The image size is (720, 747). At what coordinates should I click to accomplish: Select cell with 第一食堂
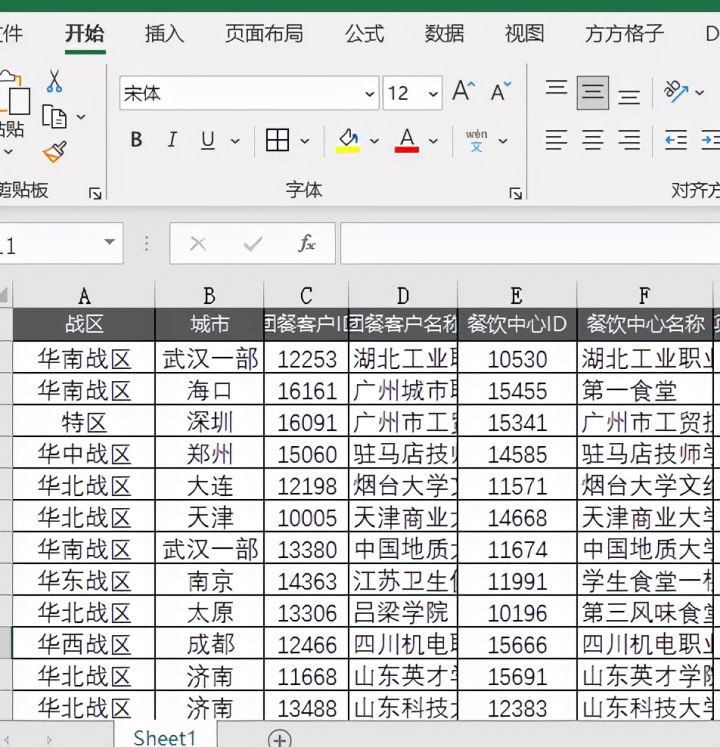pyautogui.click(x=645, y=390)
